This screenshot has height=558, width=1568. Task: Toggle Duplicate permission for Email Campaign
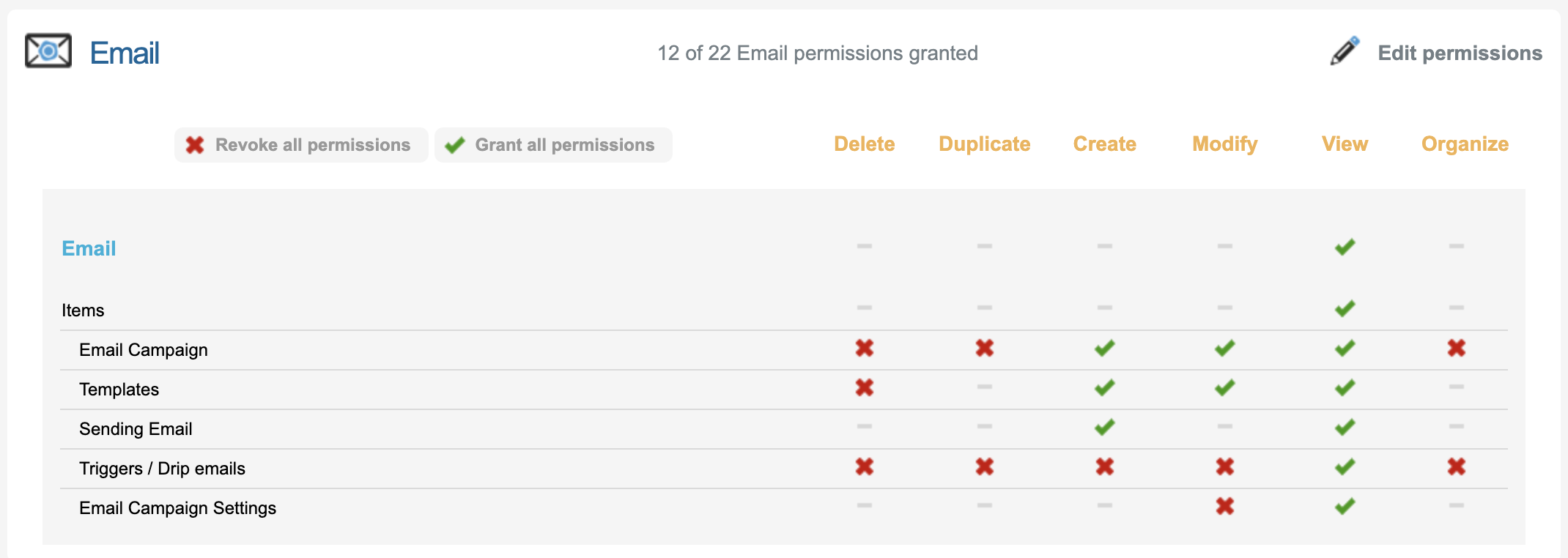coord(985,348)
